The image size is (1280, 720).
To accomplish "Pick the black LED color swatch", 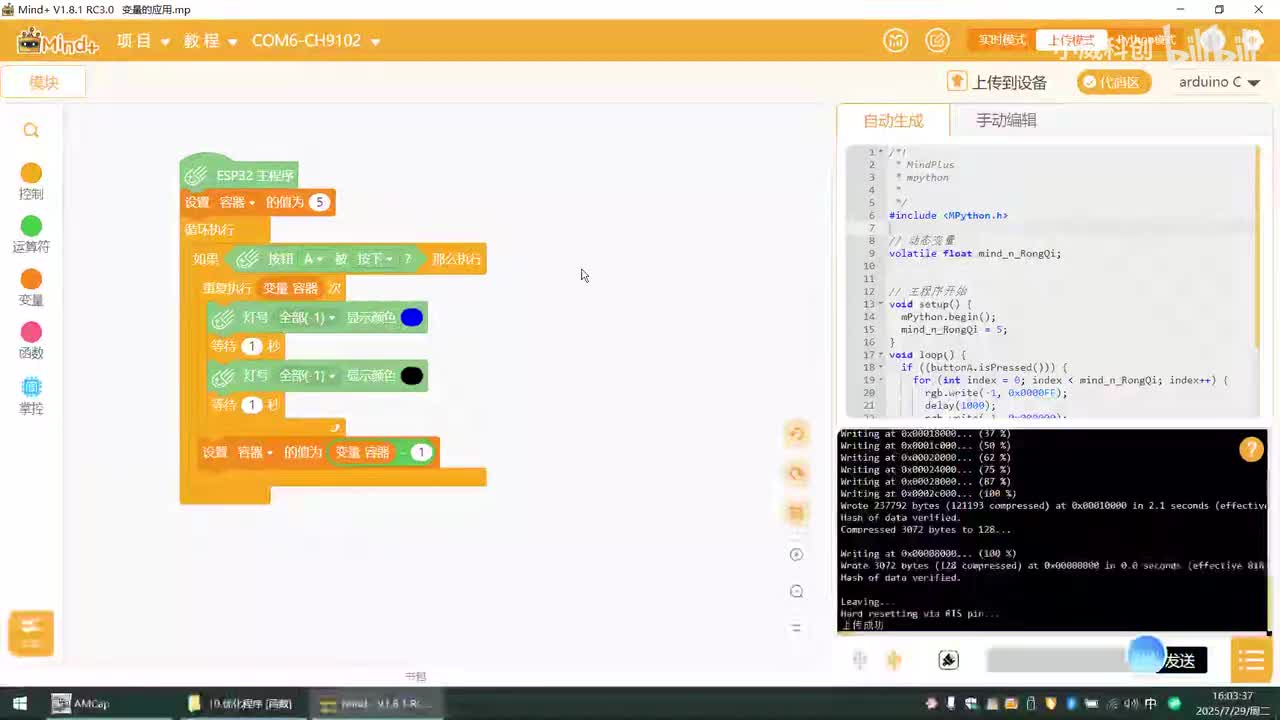I will click(412, 376).
